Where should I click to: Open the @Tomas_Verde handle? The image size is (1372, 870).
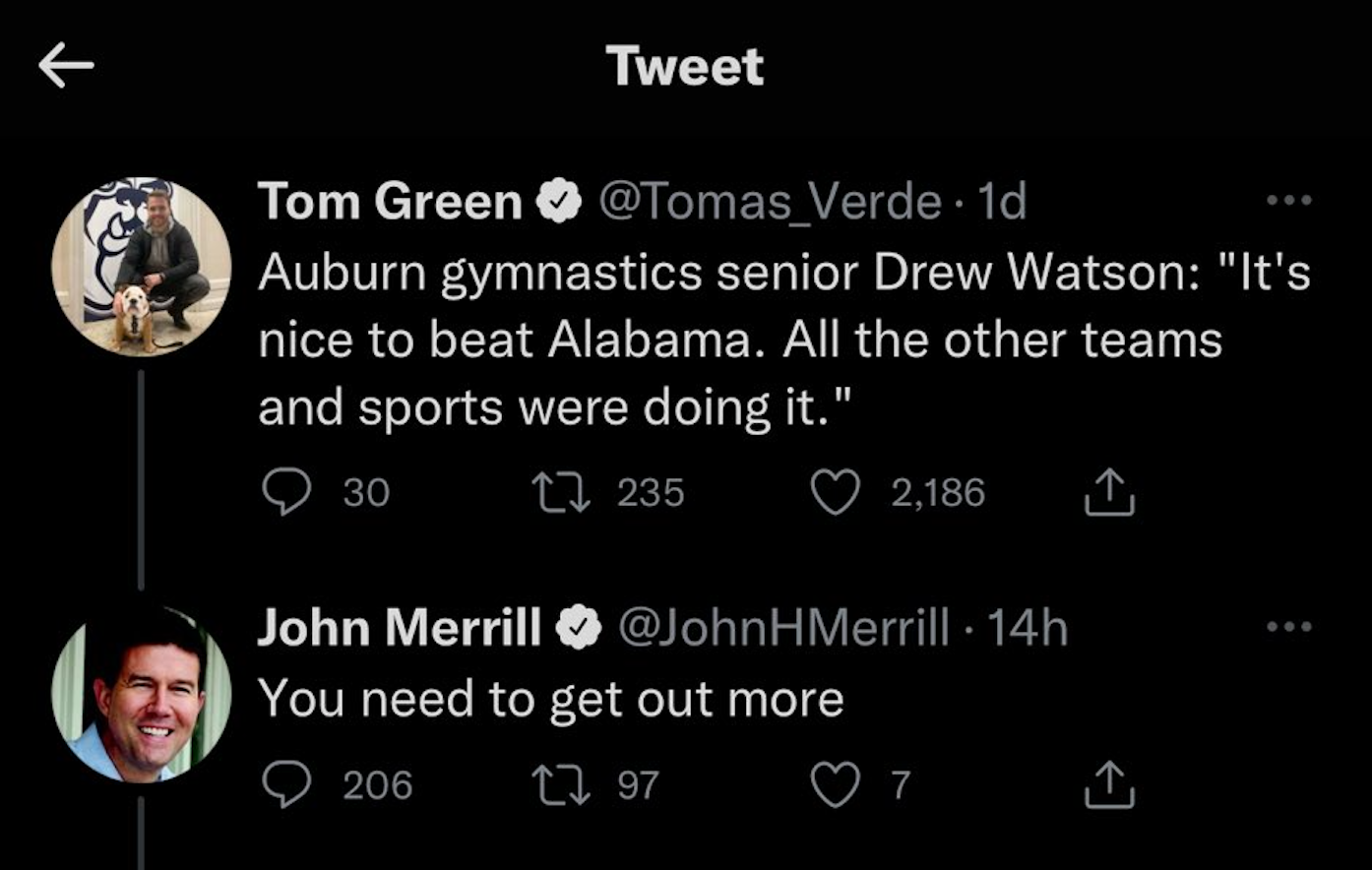tap(769, 203)
